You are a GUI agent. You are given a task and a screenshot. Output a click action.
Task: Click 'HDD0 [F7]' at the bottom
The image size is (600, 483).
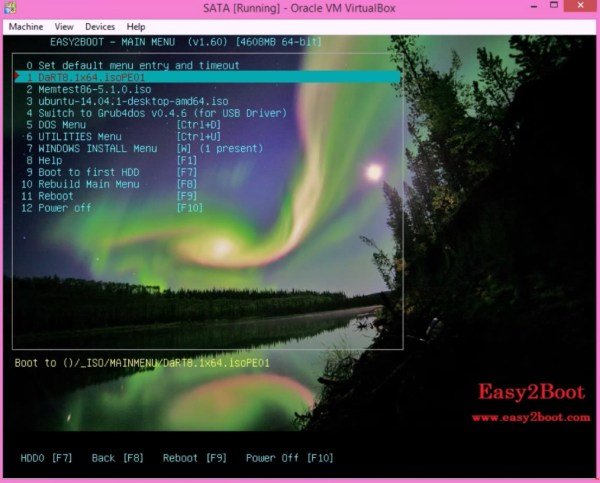click(46, 458)
